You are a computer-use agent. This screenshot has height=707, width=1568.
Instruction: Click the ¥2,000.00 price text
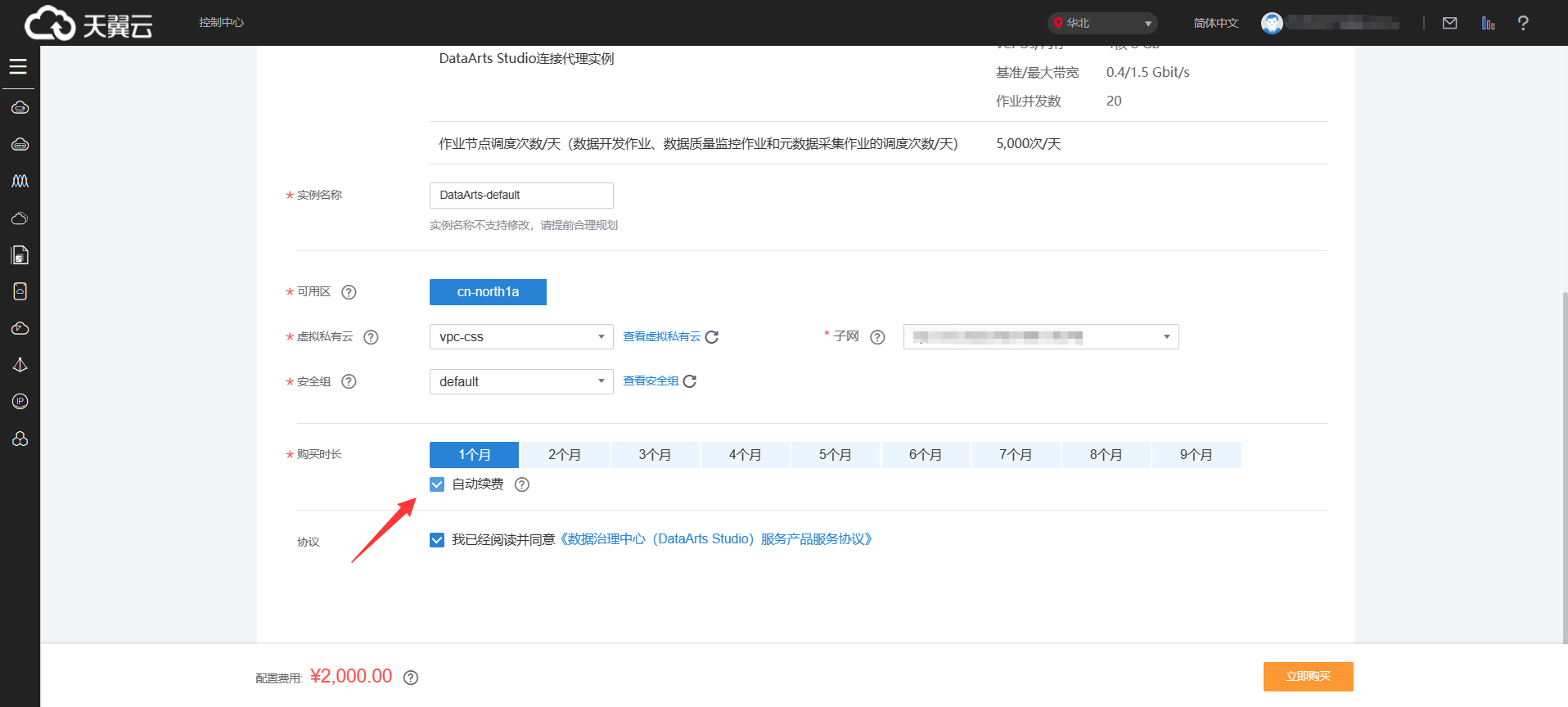[x=351, y=676]
